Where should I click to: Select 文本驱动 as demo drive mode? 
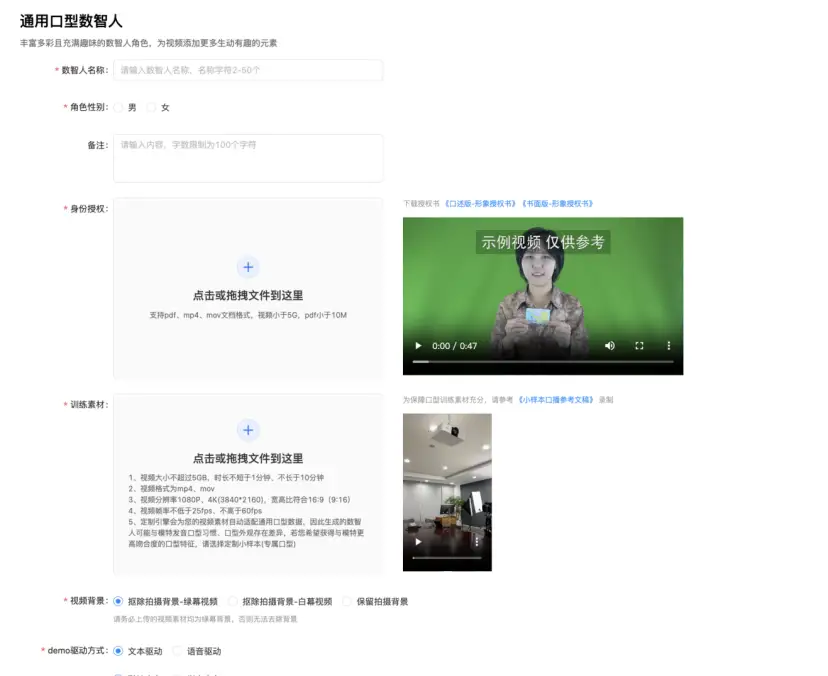pos(119,651)
